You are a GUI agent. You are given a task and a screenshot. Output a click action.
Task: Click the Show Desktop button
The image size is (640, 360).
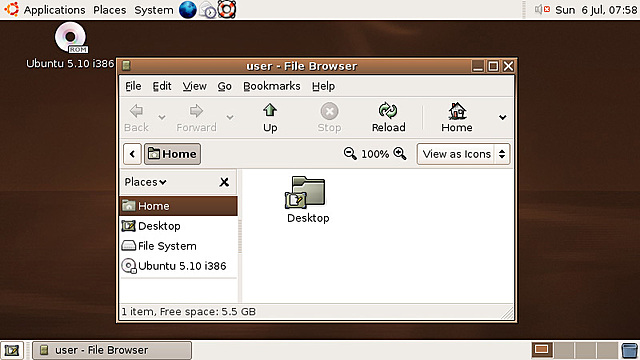coord(11,350)
